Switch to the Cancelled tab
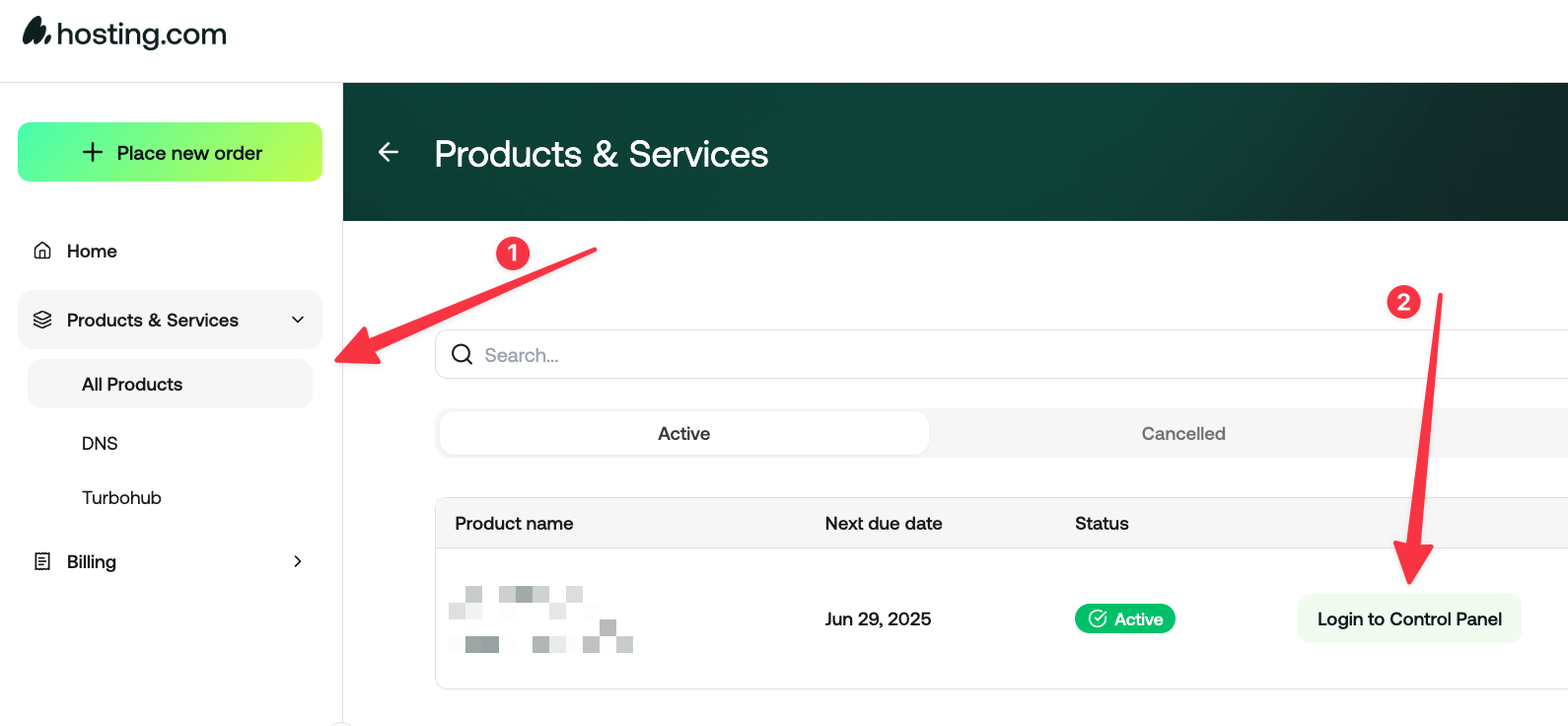The image size is (1568, 726). click(1183, 433)
